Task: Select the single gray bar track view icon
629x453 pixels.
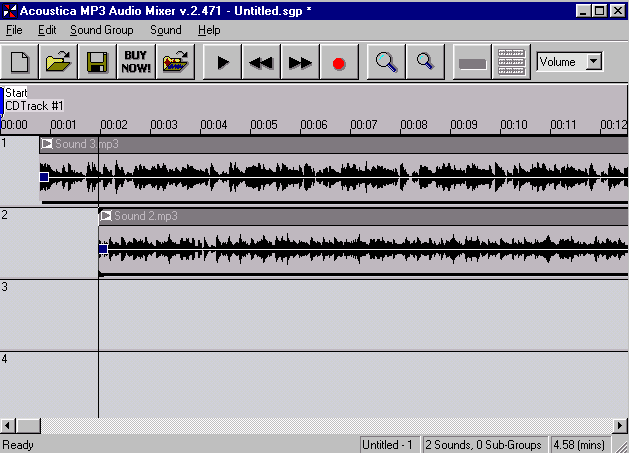Action: click(x=472, y=62)
